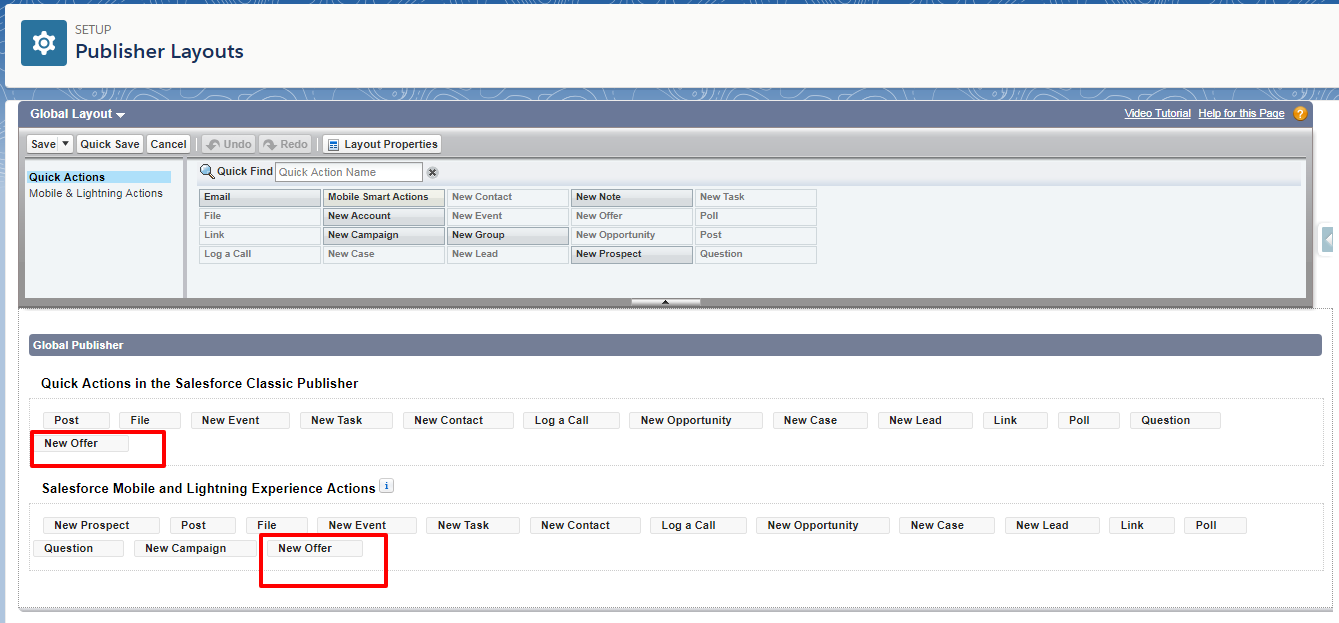Select New Offer in Classic Publisher actions
This screenshot has width=1339, height=623.
pos(81,443)
